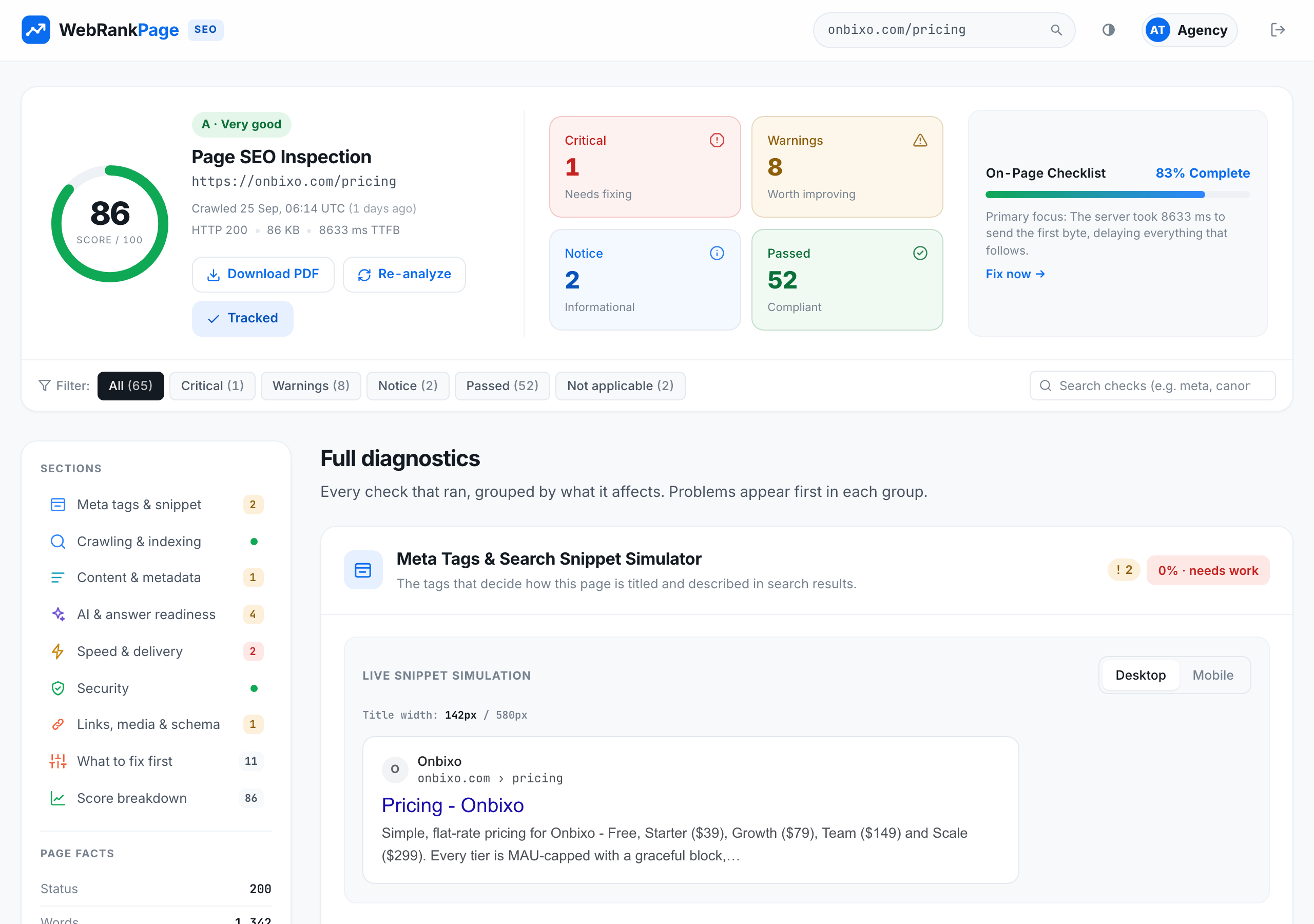Go to Meta tags & snippet section
The height and width of the screenshot is (924, 1314).
click(x=156, y=505)
